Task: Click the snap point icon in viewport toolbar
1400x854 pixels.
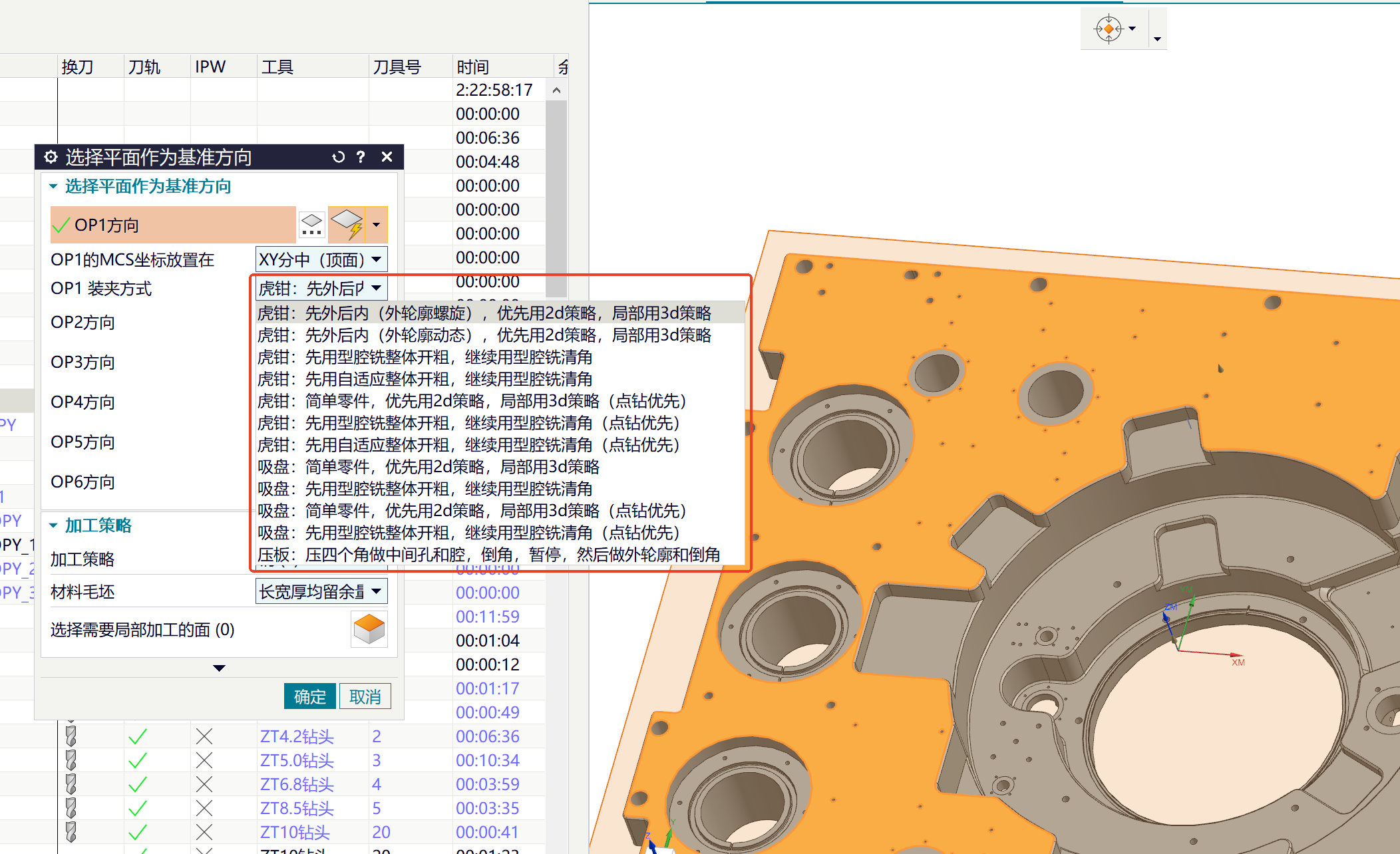Action: point(1109,29)
